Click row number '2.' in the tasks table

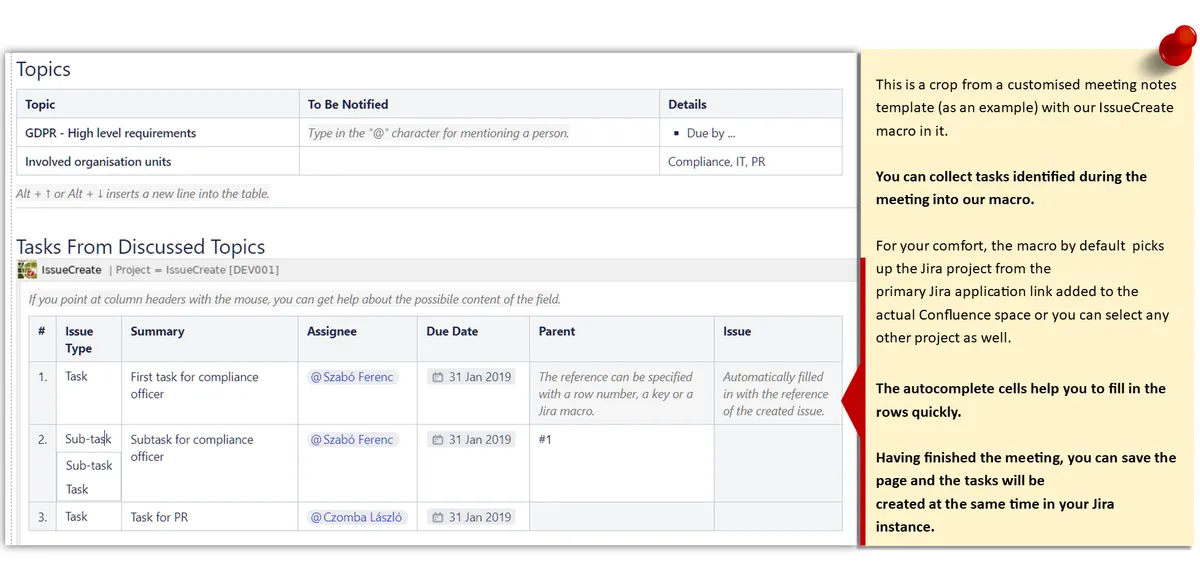pos(42,439)
